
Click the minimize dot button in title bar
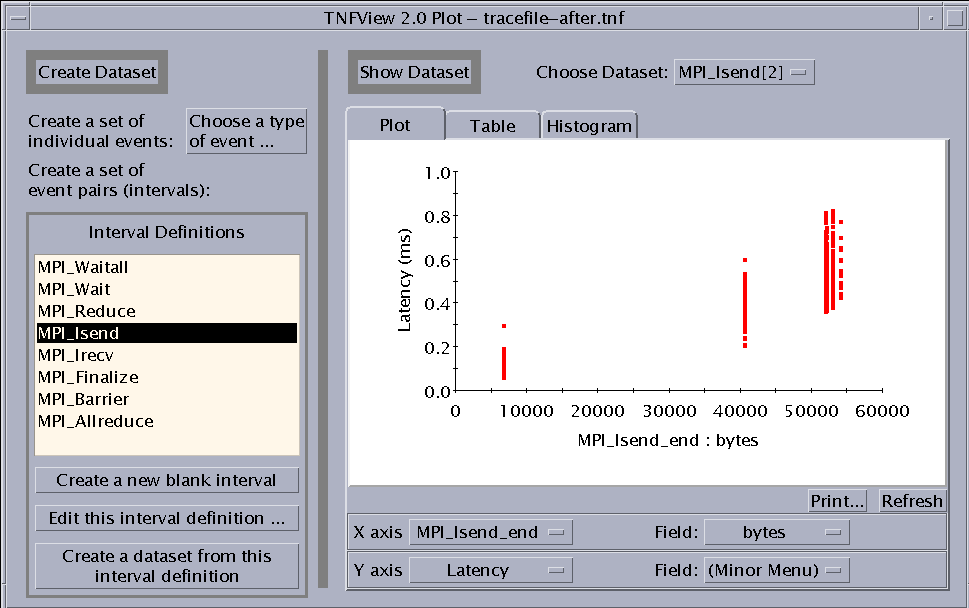pos(931,18)
